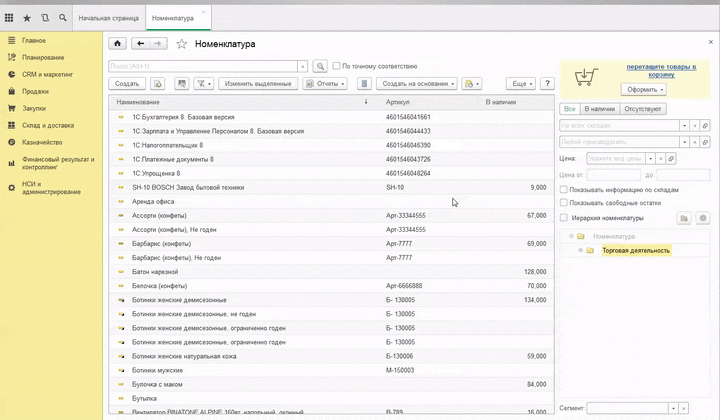720x420 pixels.
Task: Select row Ботинки мужские
Action: pyautogui.click(x=331, y=370)
